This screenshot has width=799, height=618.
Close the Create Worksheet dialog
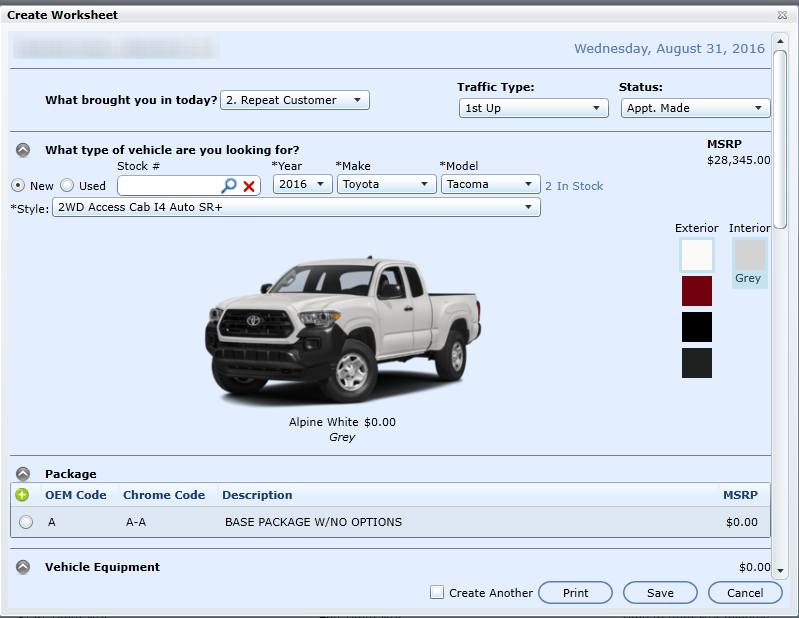pos(781,15)
